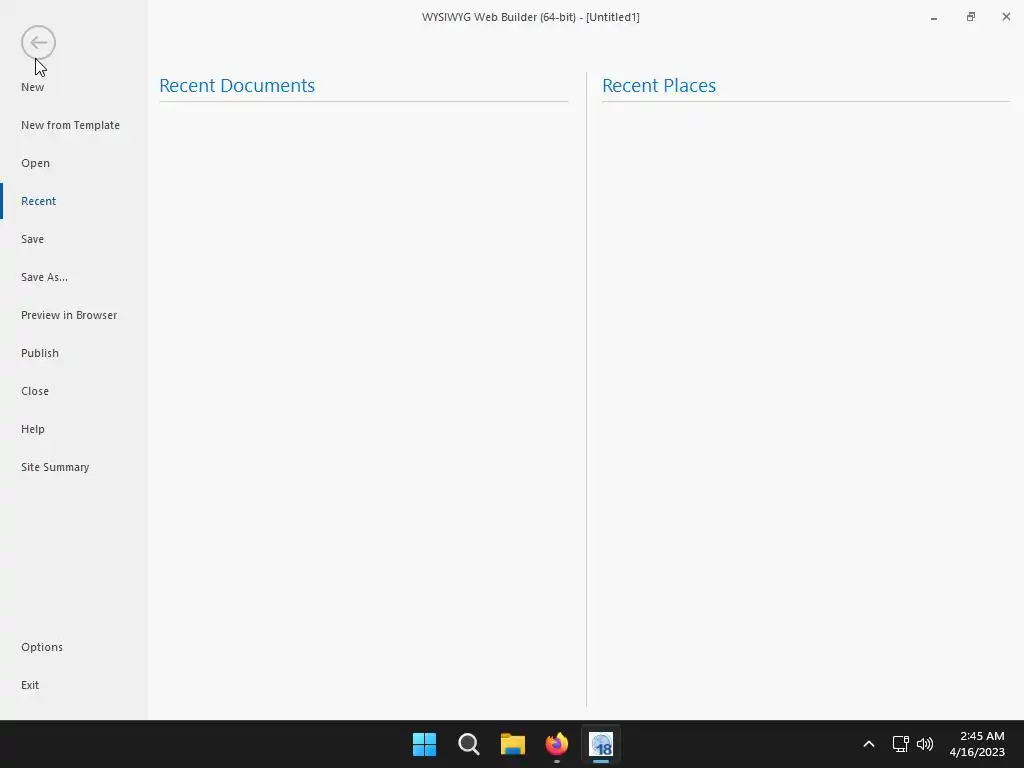
Task: Open the clock showing 2:45 AM
Action: [978, 744]
